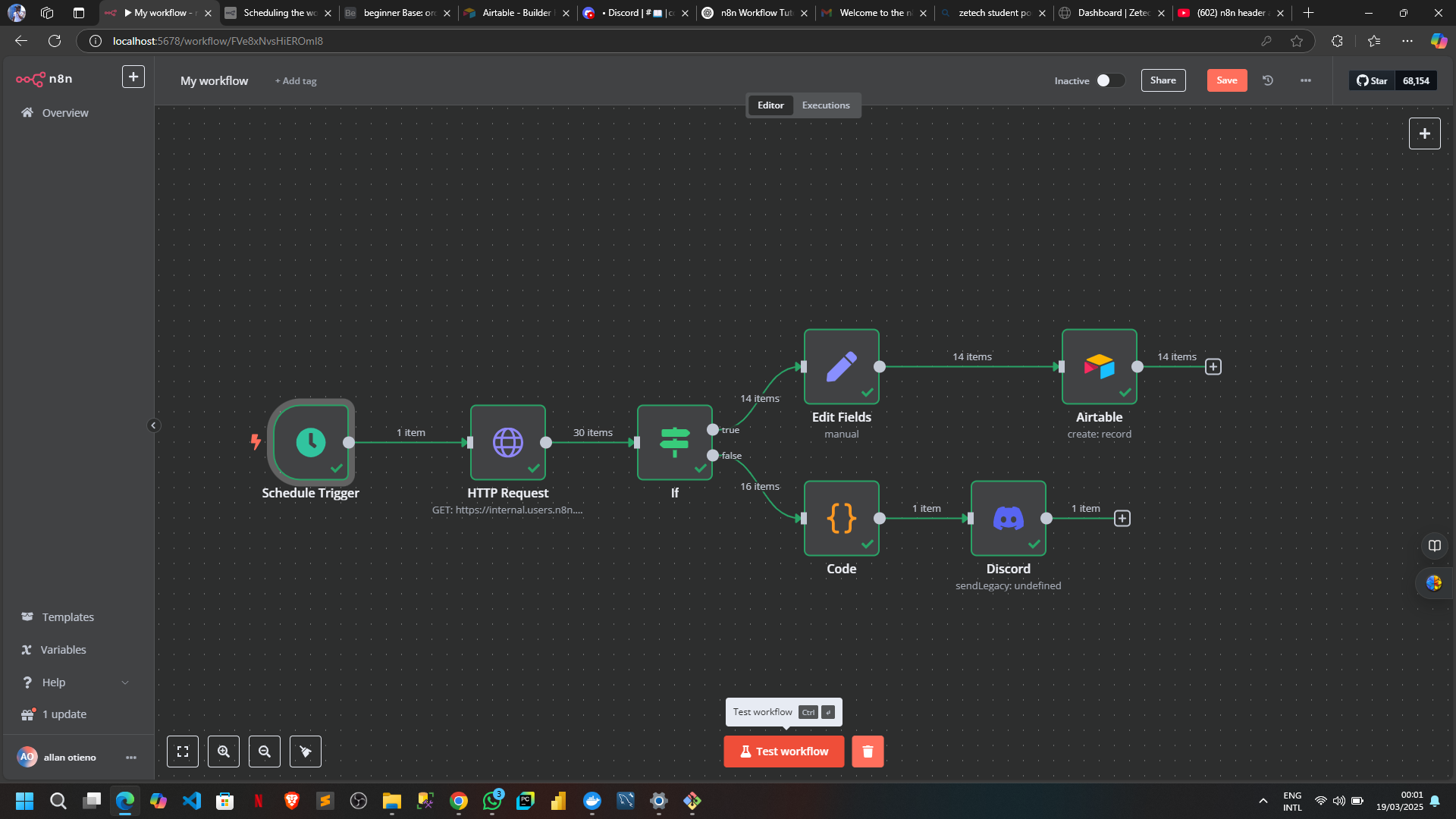The width and height of the screenshot is (1456, 819).
Task: Click the Test workflow button
Action: point(783,752)
